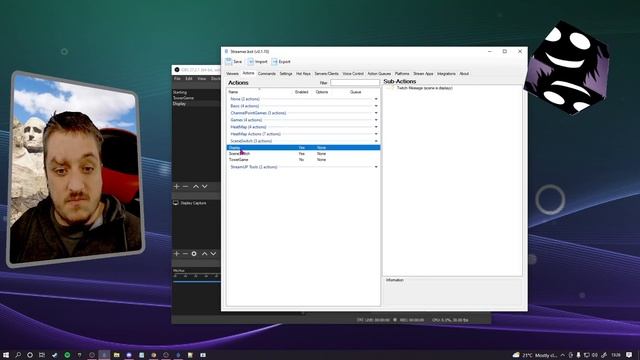Collapse the SceneSwitch (3 actions) group

tap(376, 141)
